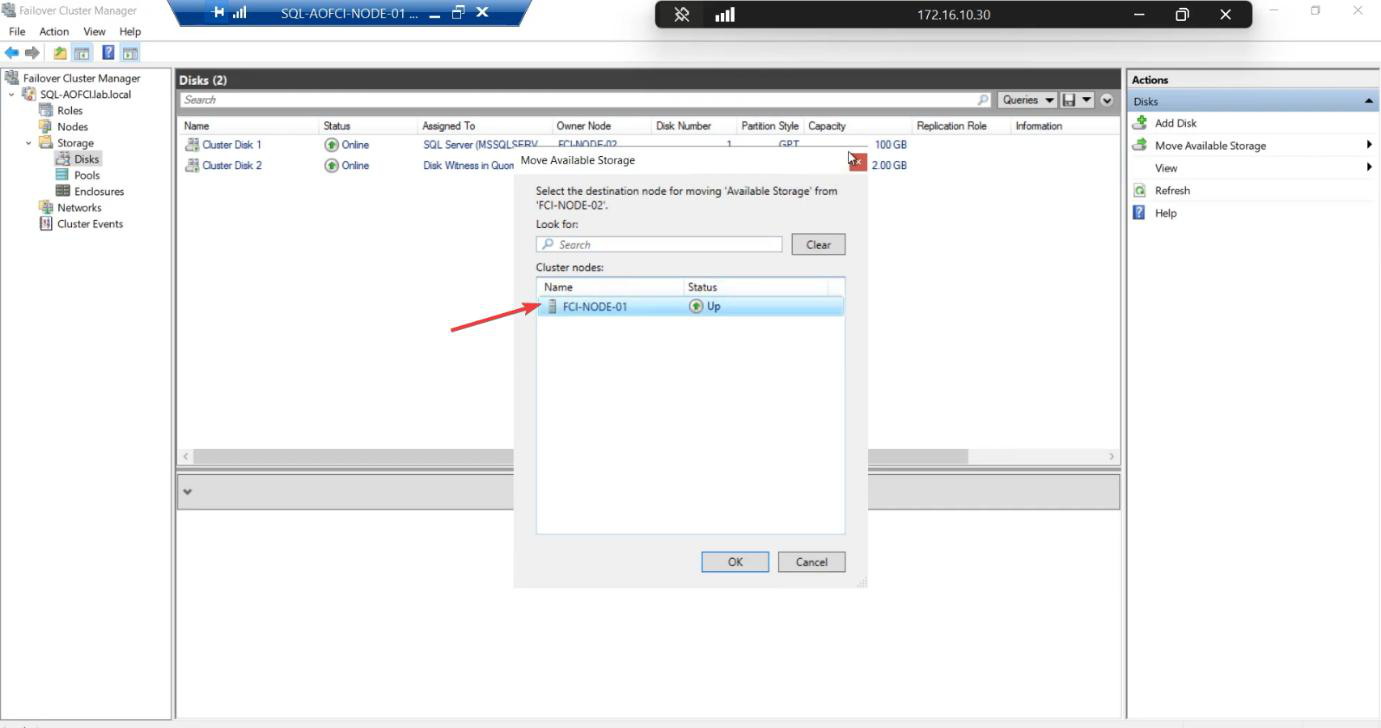Select the Enclosures tree icon
The image size is (1381, 728).
(63, 191)
